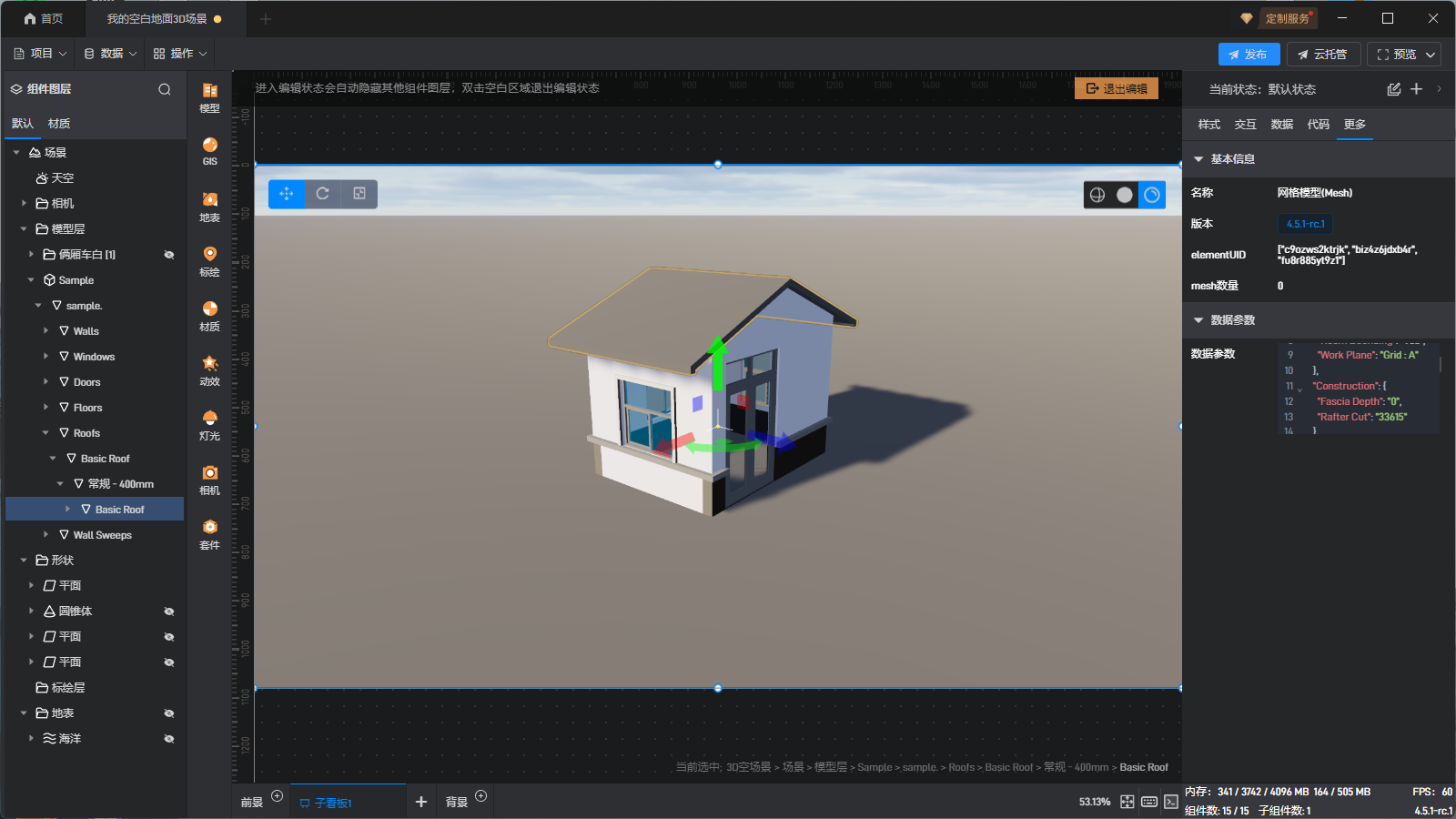Open the console icon in bottom bar
The width and height of the screenshot is (1456, 819).
point(1171,802)
